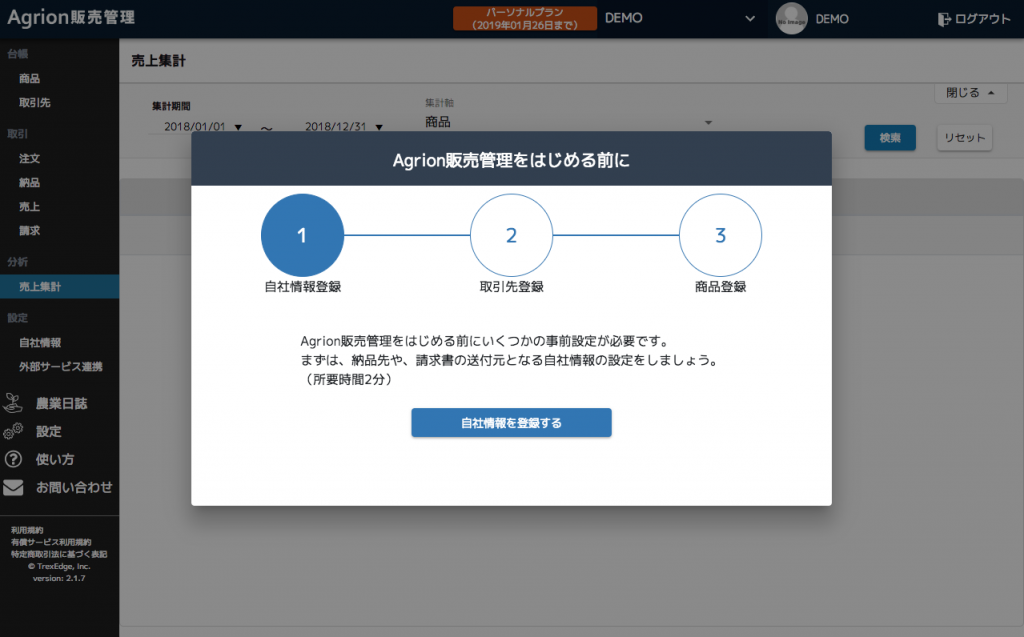Open 商品 in the sidebar
The height and width of the screenshot is (637, 1024).
(x=29, y=78)
